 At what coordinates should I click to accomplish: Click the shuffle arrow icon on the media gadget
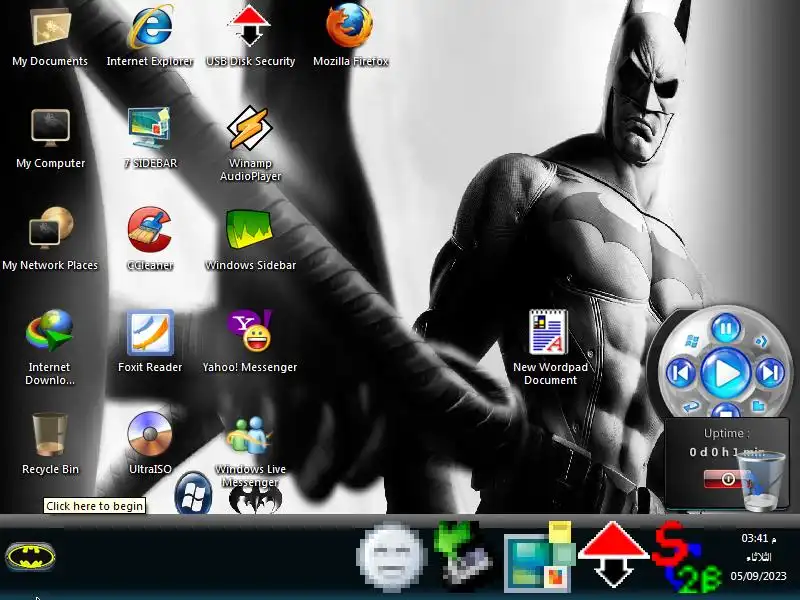[761, 341]
